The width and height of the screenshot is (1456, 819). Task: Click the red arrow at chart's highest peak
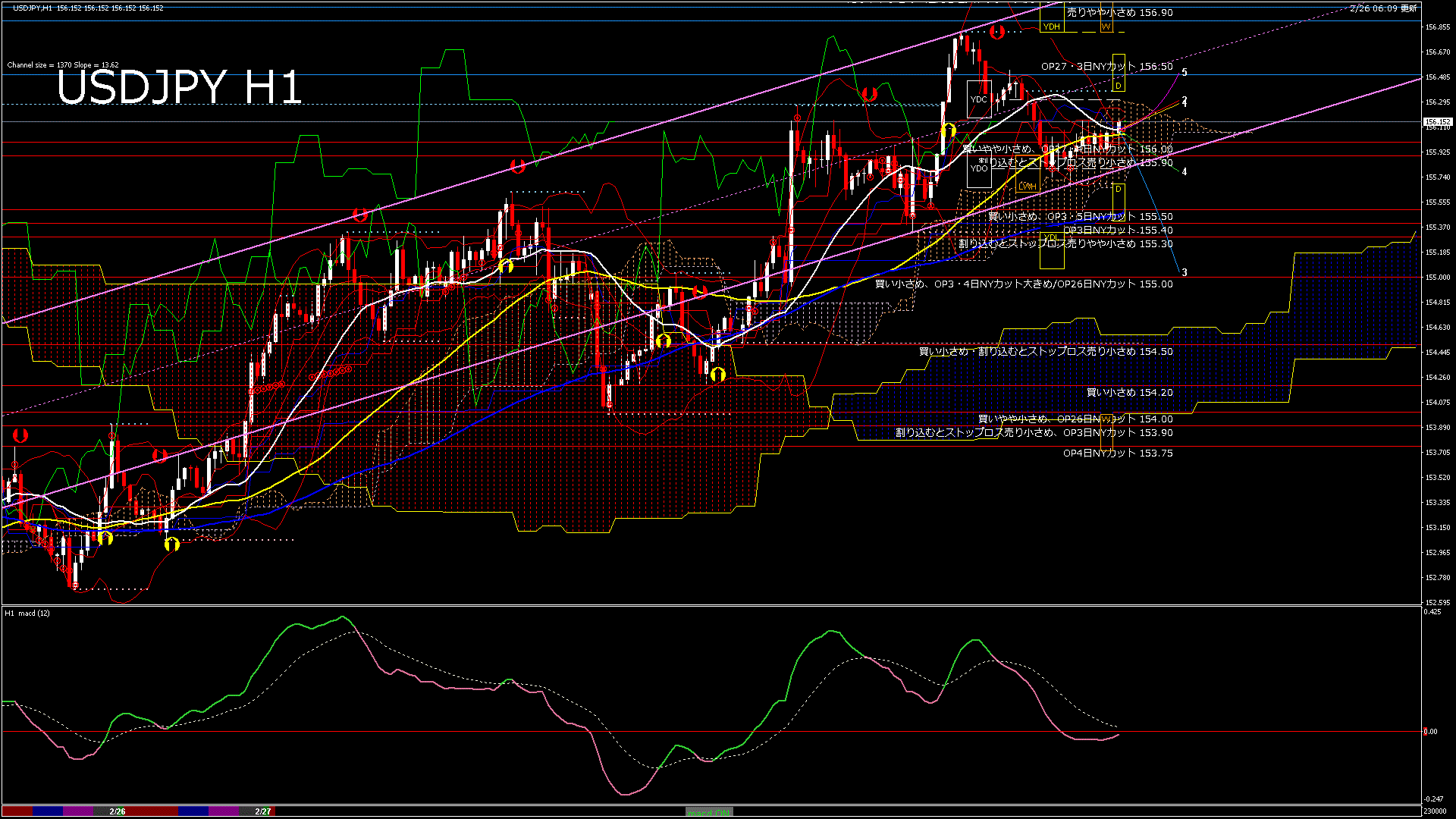(996, 32)
